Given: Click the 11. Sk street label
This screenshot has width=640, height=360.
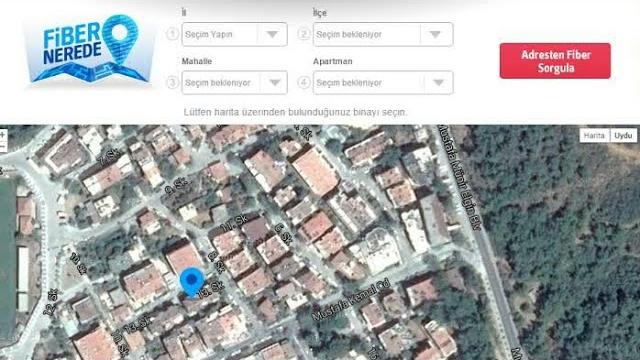Looking at the screenshot, I should point(234,223).
